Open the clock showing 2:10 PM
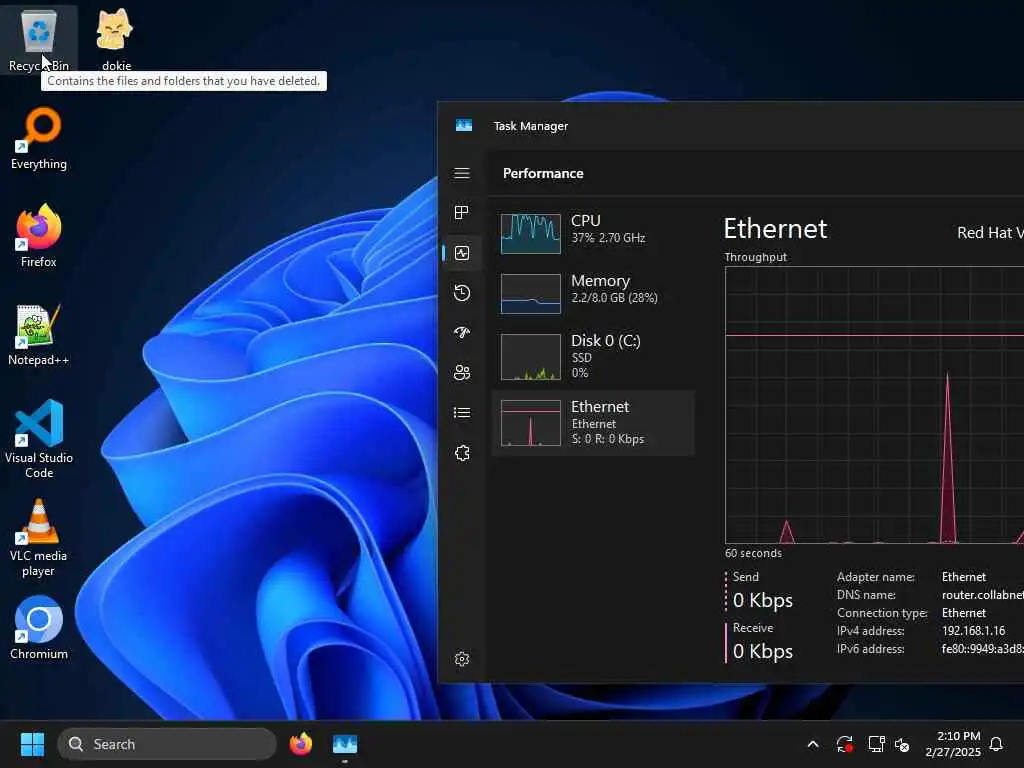The image size is (1024, 768). [x=953, y=744]
